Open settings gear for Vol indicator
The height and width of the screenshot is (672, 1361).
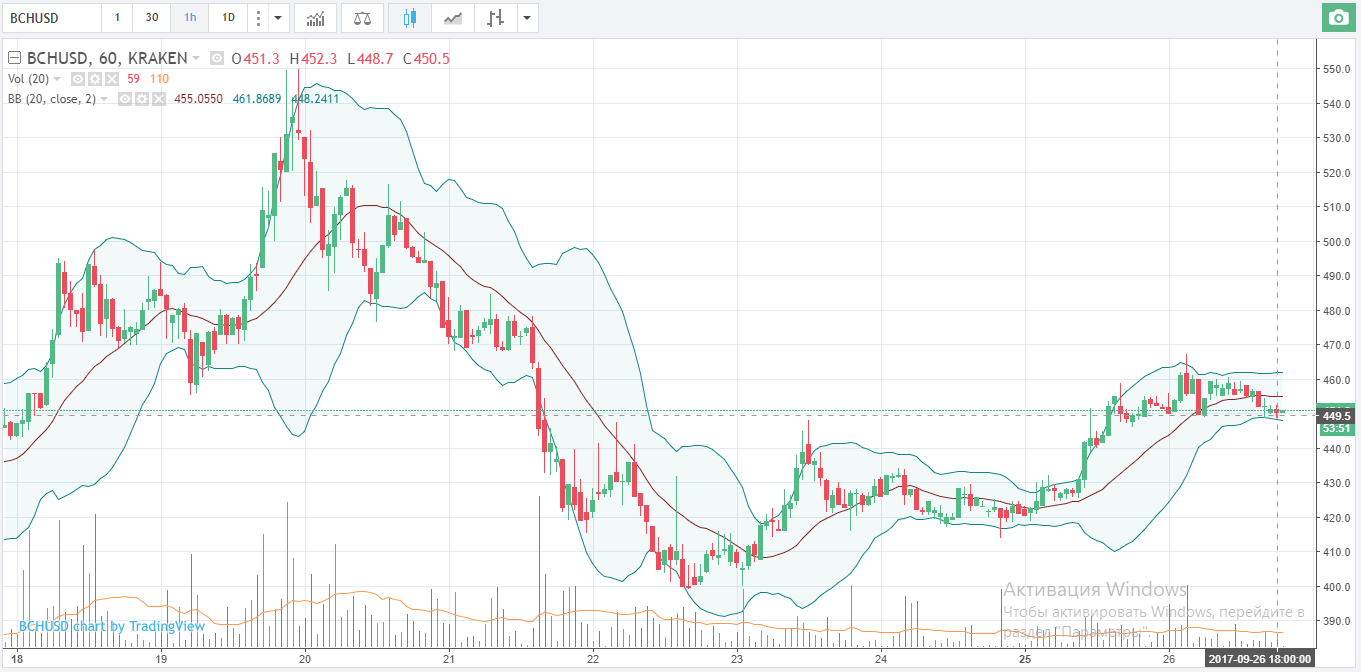(x=95, y=79)
